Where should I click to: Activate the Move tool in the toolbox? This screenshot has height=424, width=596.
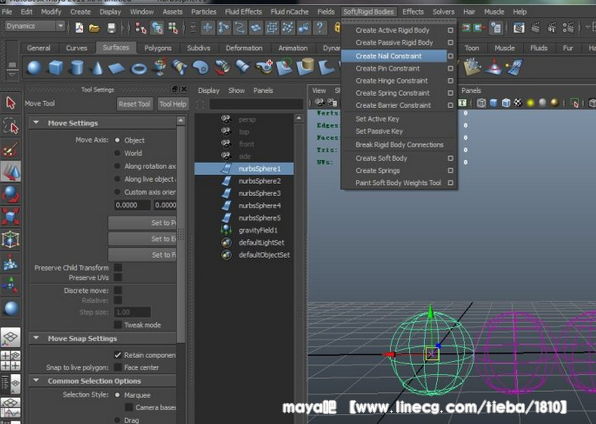[x=11, y=172]
